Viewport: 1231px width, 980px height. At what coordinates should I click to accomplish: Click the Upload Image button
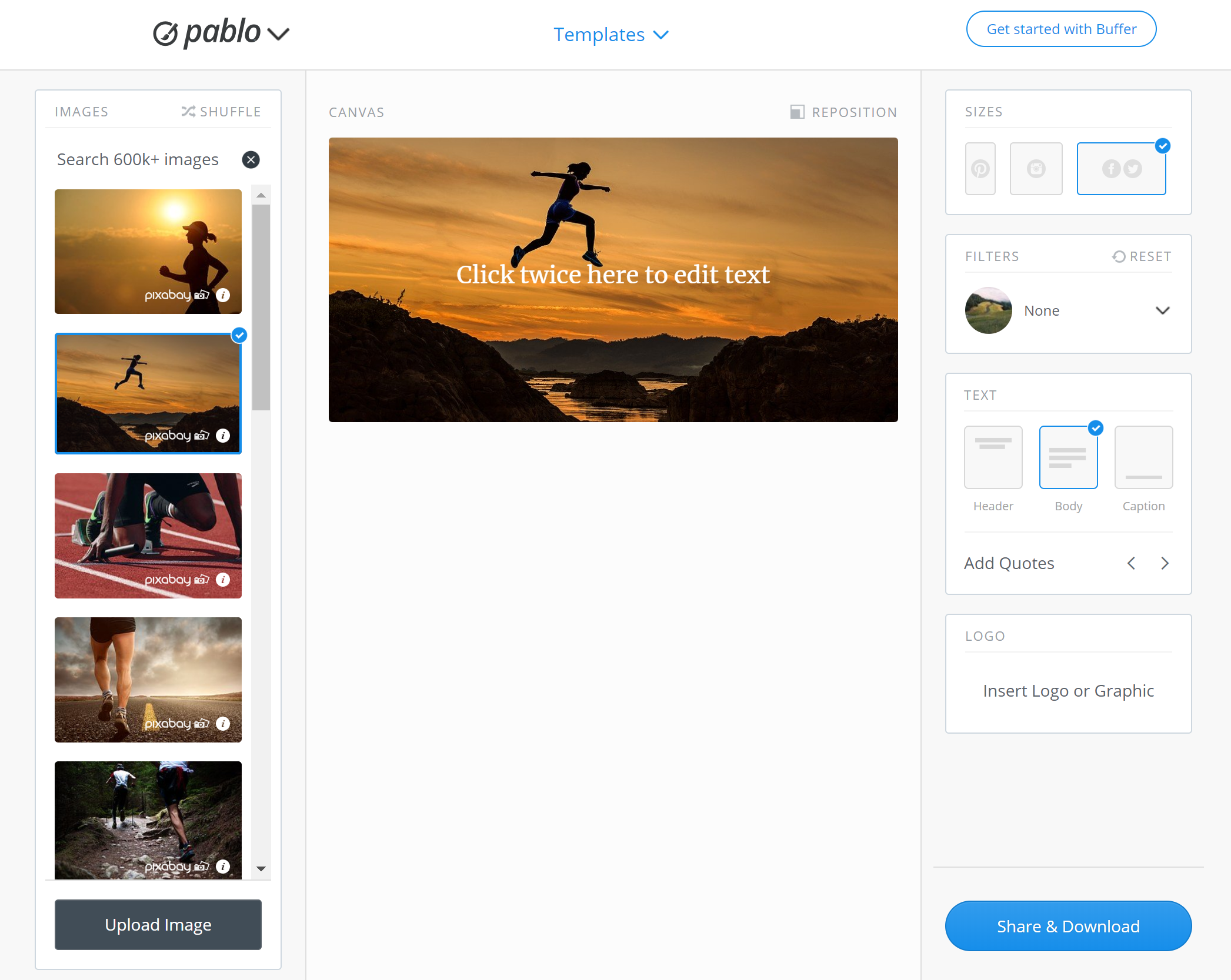coord(157,924)
